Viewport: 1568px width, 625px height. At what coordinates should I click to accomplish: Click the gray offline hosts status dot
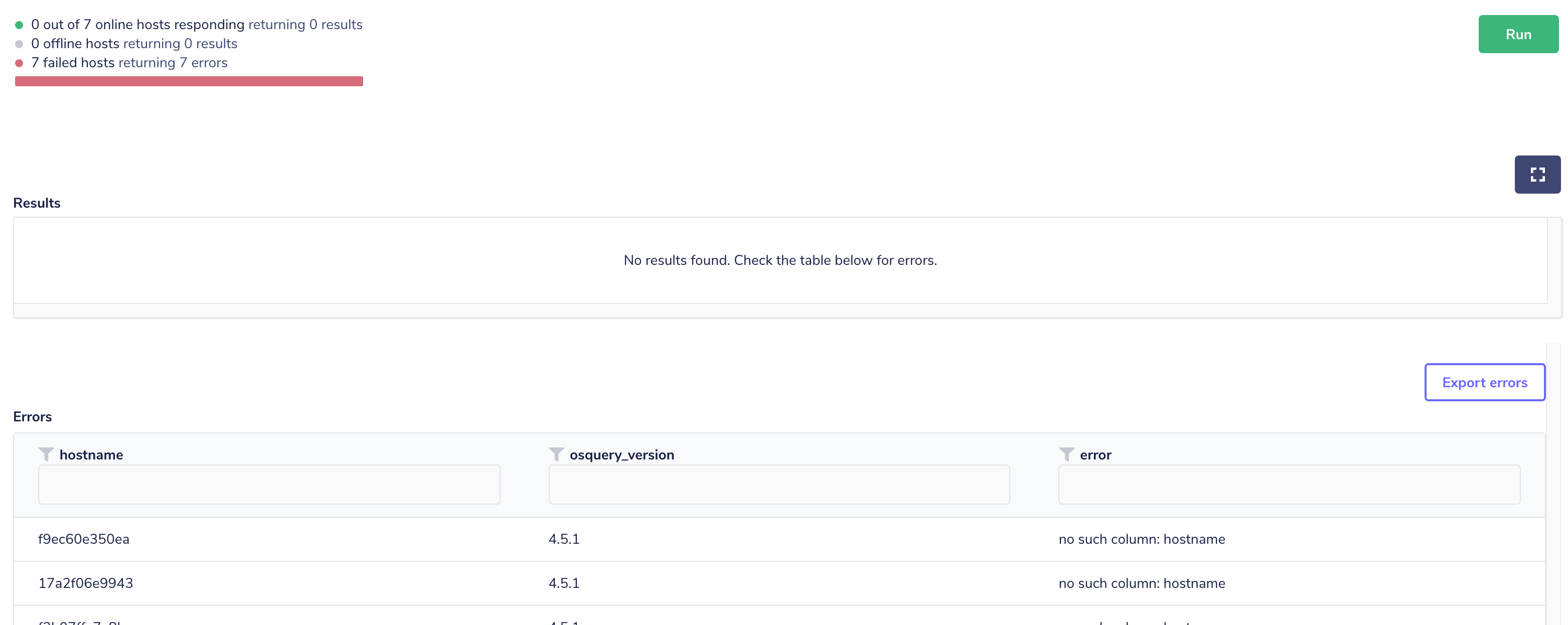19,43
